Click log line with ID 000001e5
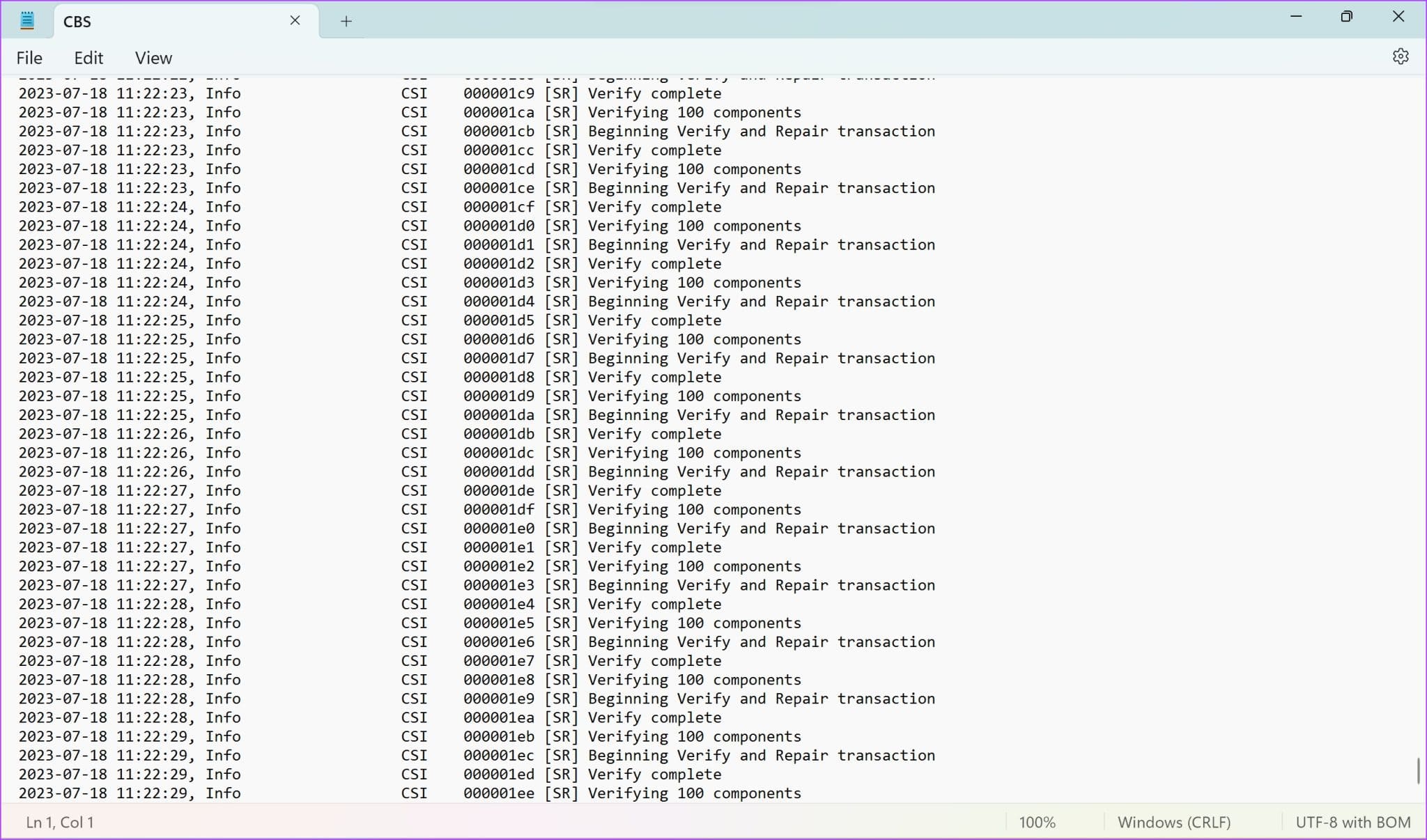Screen dimensions: 1427x840 coord(410,623)
